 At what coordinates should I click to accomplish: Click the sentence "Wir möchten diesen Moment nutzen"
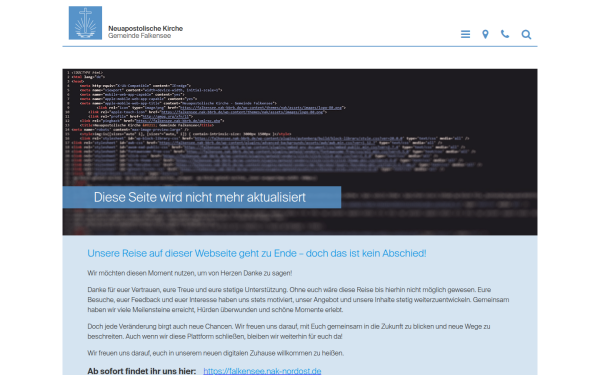tap(189, 273)
